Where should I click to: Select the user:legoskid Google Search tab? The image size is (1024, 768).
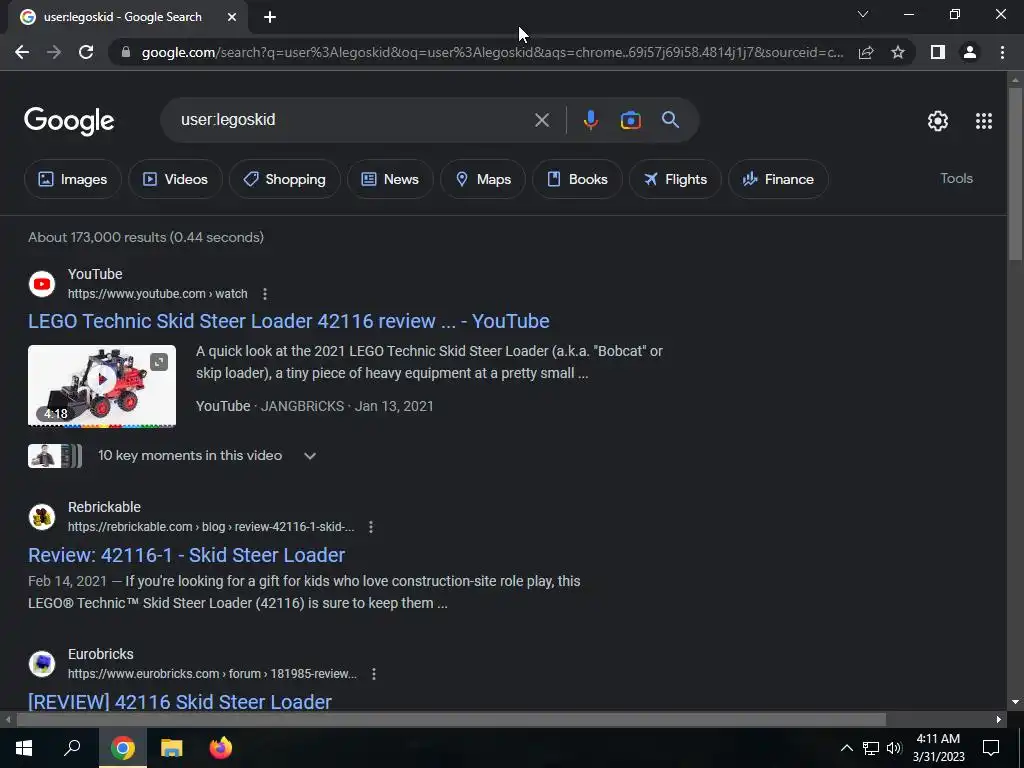127,18
